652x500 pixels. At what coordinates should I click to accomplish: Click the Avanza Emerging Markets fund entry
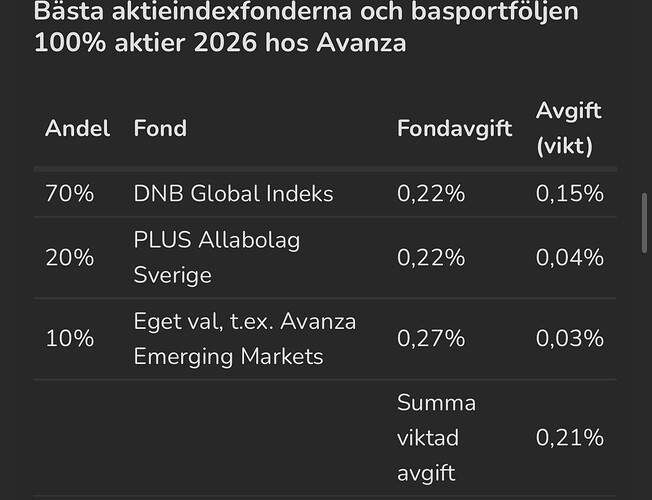pos(245,338)
